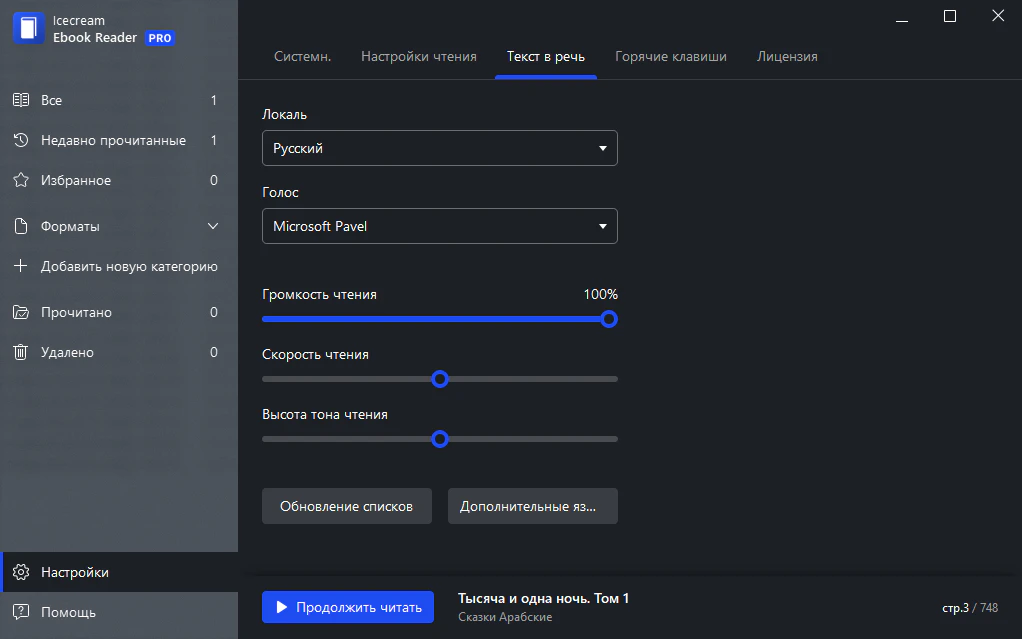Click the 'Форматы' file icon
Viewport: 1022px width, 639px height.
click(20, 227)
